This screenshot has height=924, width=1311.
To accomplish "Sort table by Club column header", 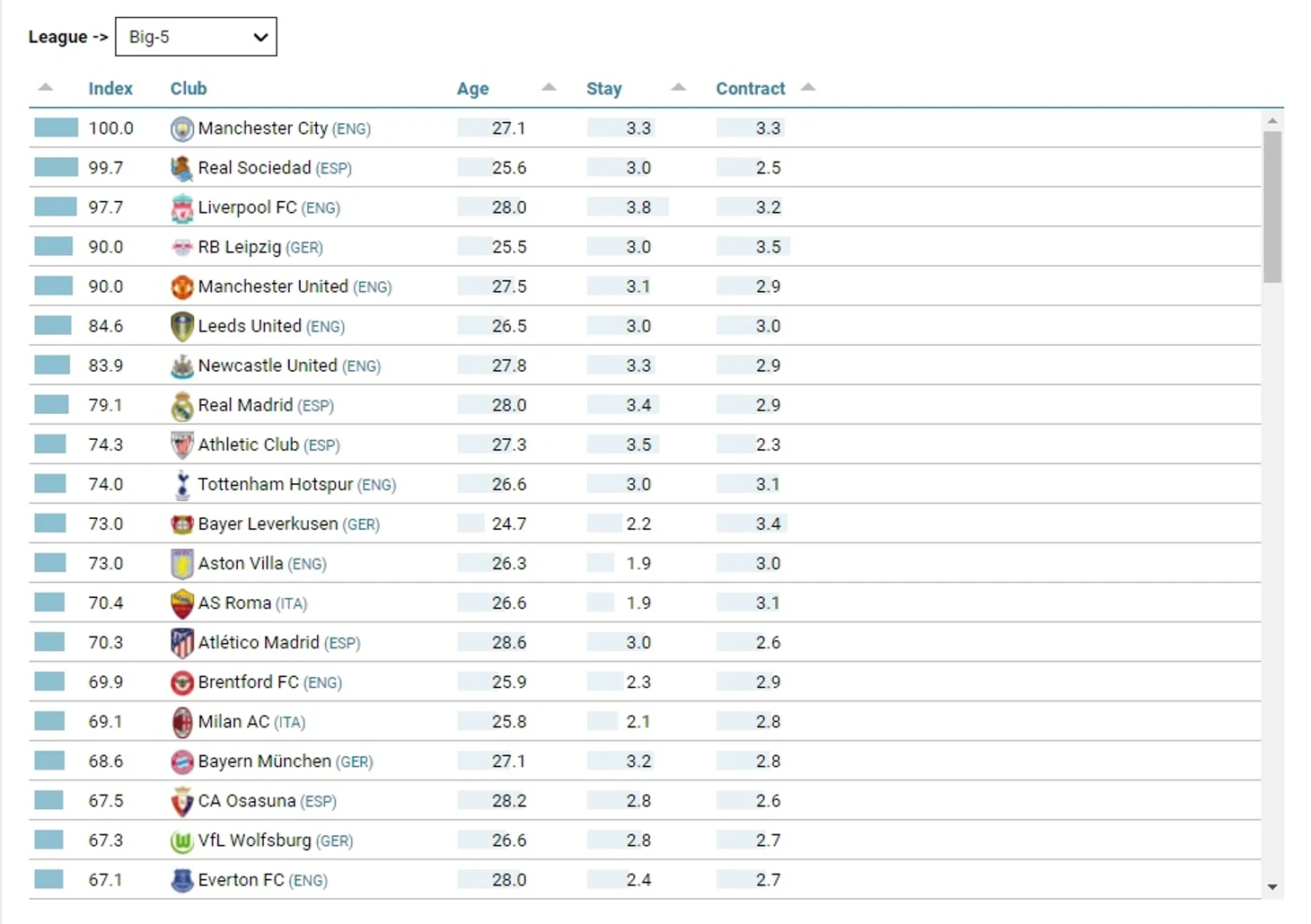I will point(189,88).
